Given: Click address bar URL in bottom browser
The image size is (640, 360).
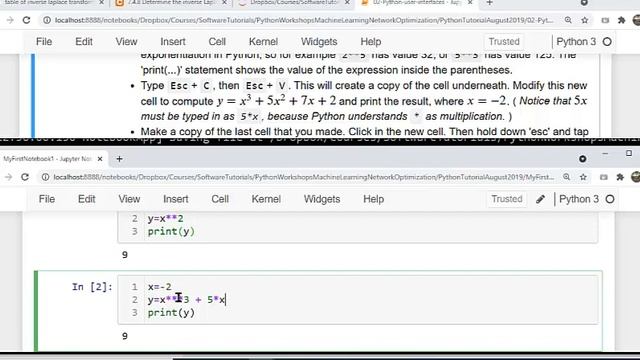Looking at the screenshot, I should pyautogui.click(x=304, y=177).
